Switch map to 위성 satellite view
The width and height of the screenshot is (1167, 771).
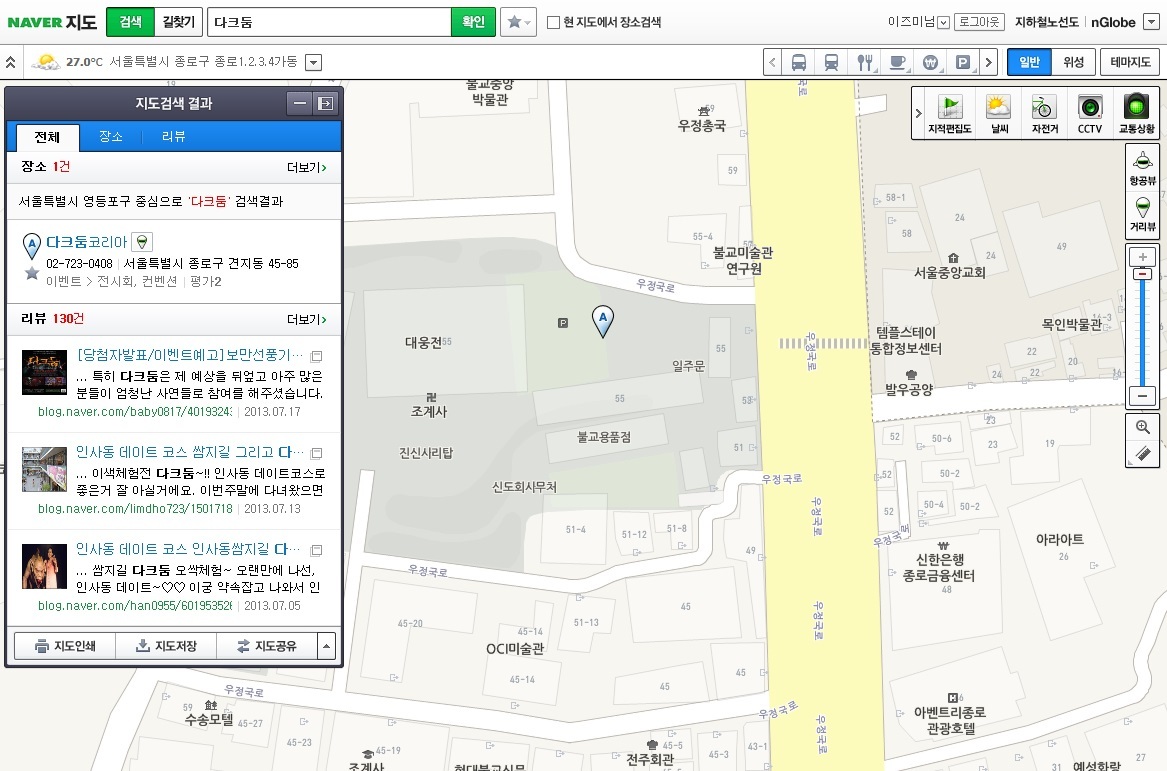click(1073, 62)
